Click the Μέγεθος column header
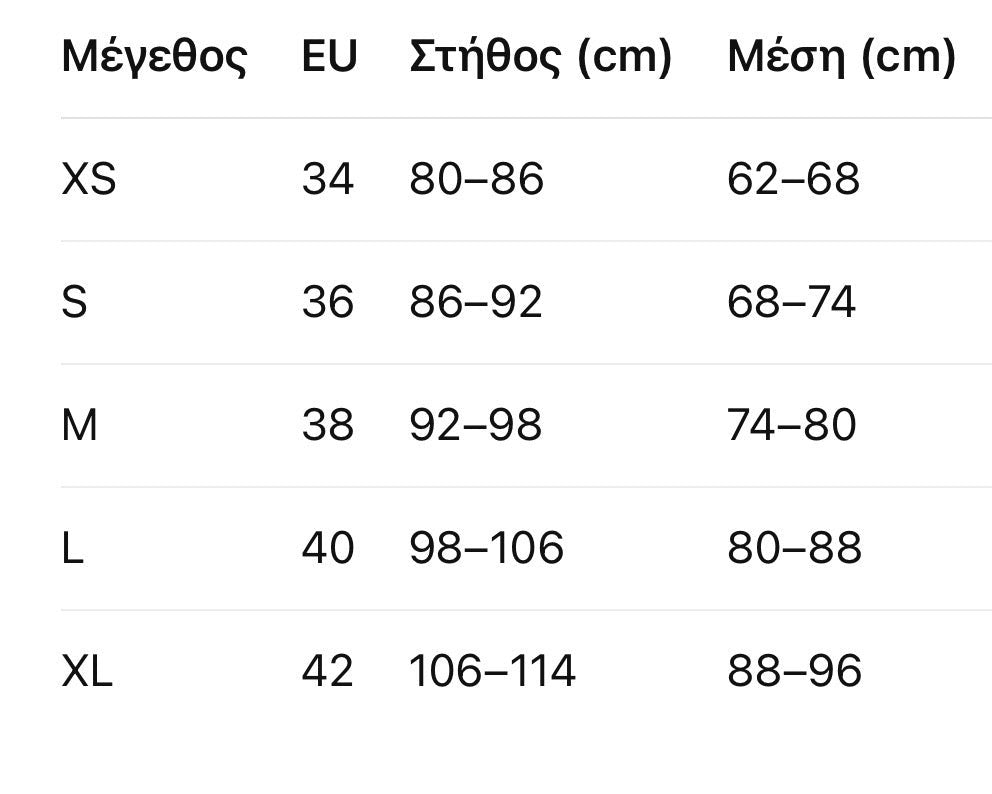Image resolution: width=992 pixels, height=794 pixels. pyautogui.click(x=154, y=57)
